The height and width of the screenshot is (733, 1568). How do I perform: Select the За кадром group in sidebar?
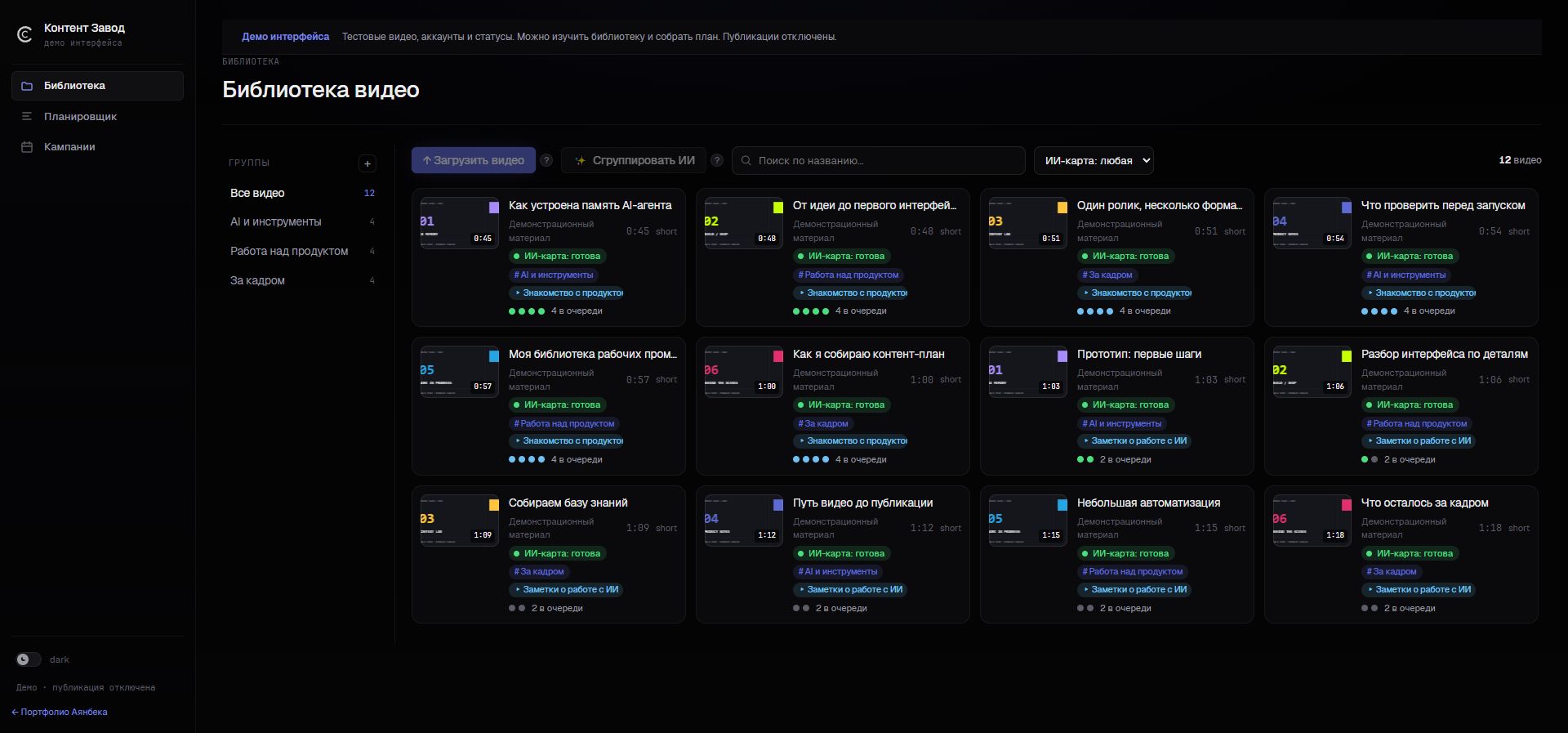tap(302, 280)
